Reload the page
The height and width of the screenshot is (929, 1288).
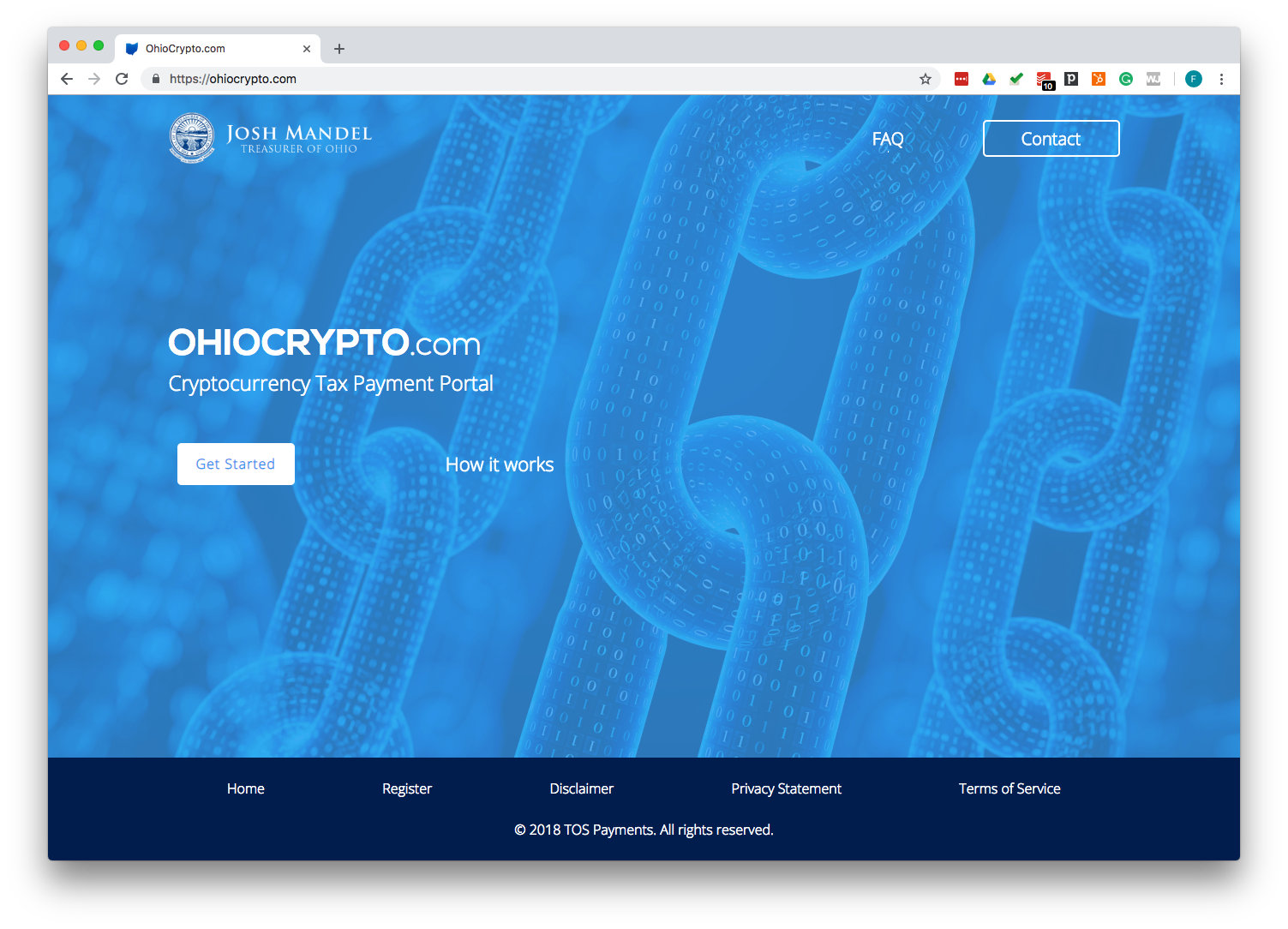pos(122,79)
